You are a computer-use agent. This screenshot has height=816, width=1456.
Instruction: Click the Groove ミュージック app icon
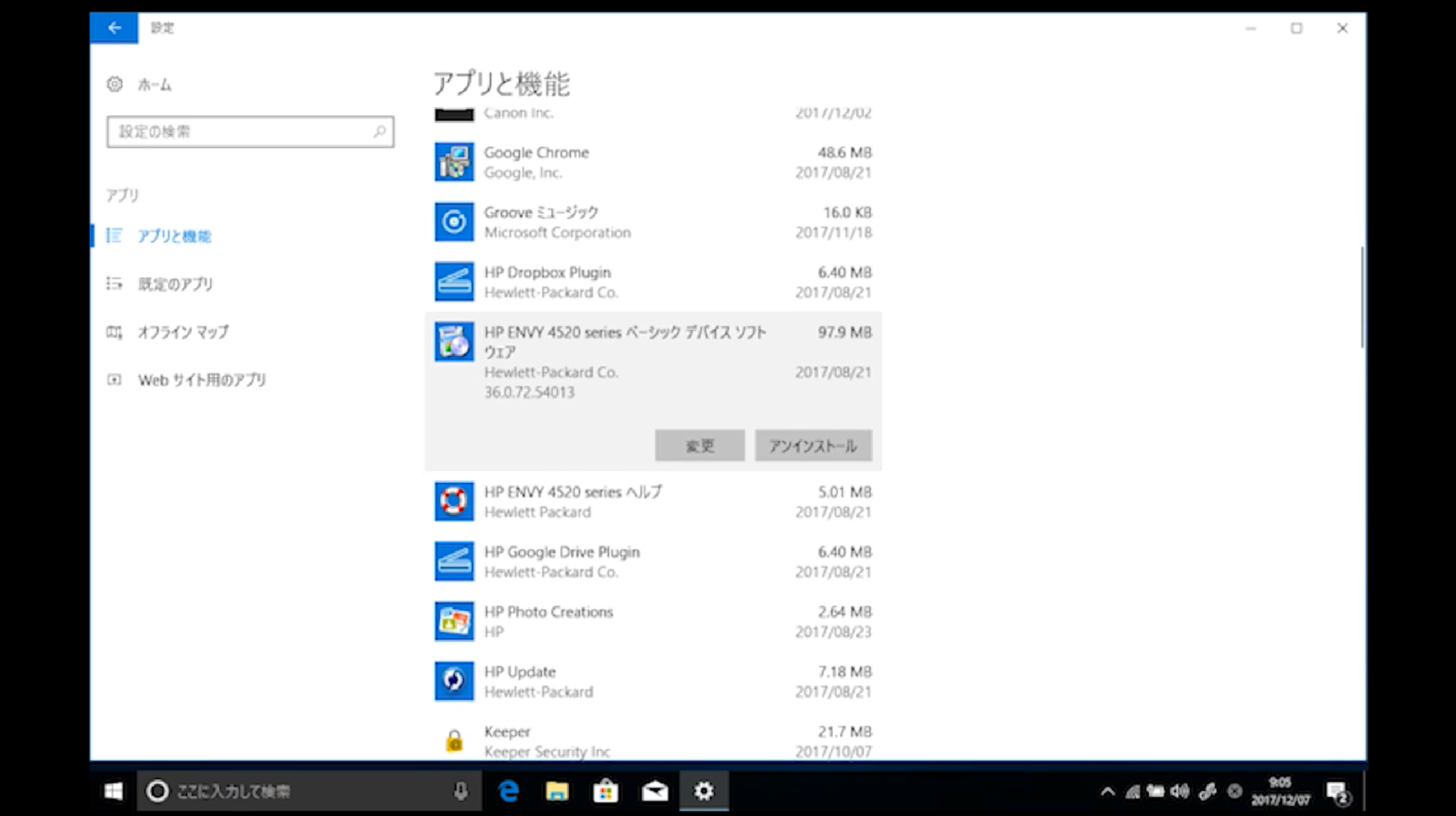453,221
